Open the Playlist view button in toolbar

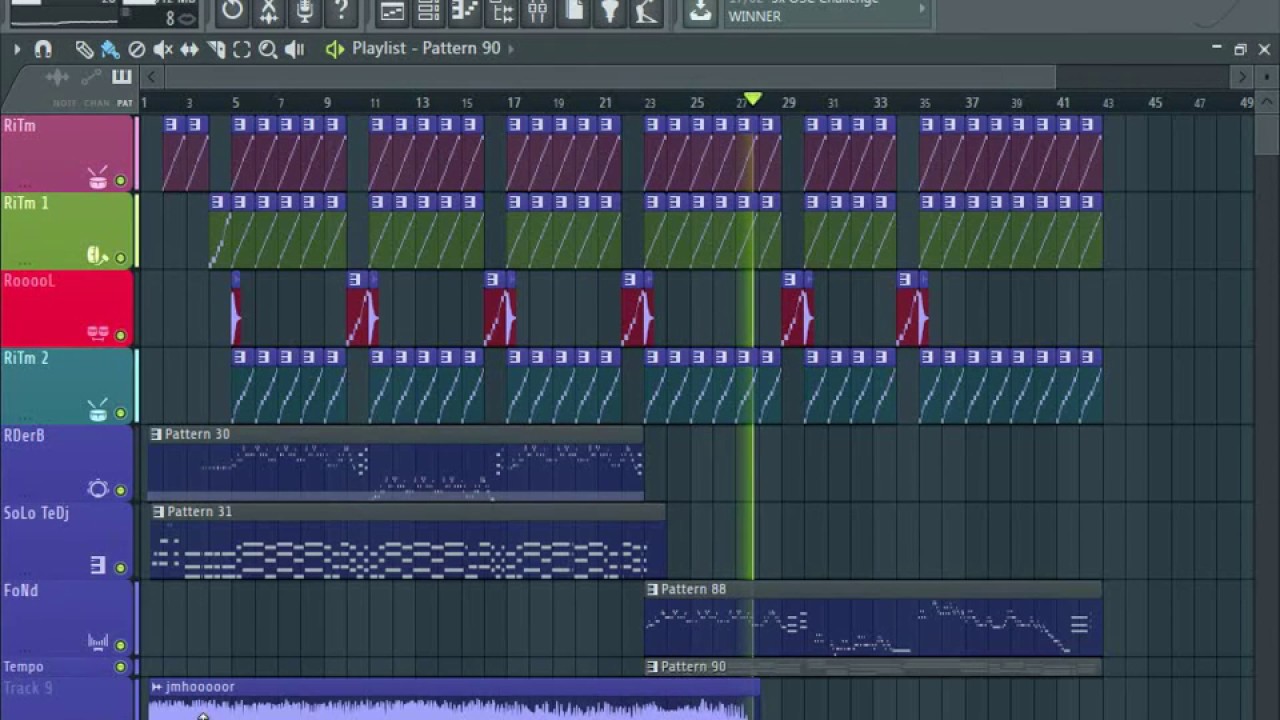click(x=393, y=12)
